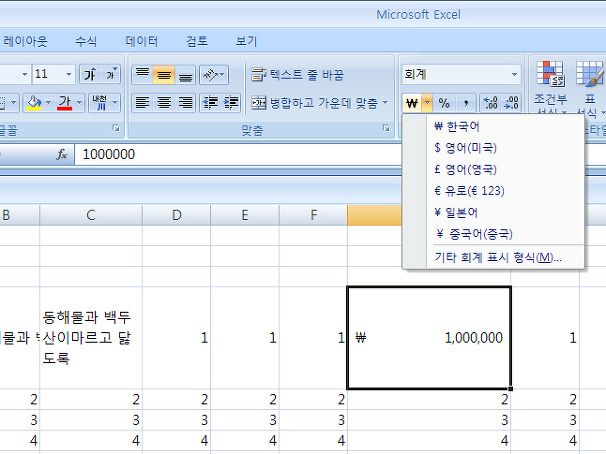Image resolution: width=606 pixels, height=454 pixels.
Task: Open the 표 서식 table format gallery
Action: click(590, 87)
